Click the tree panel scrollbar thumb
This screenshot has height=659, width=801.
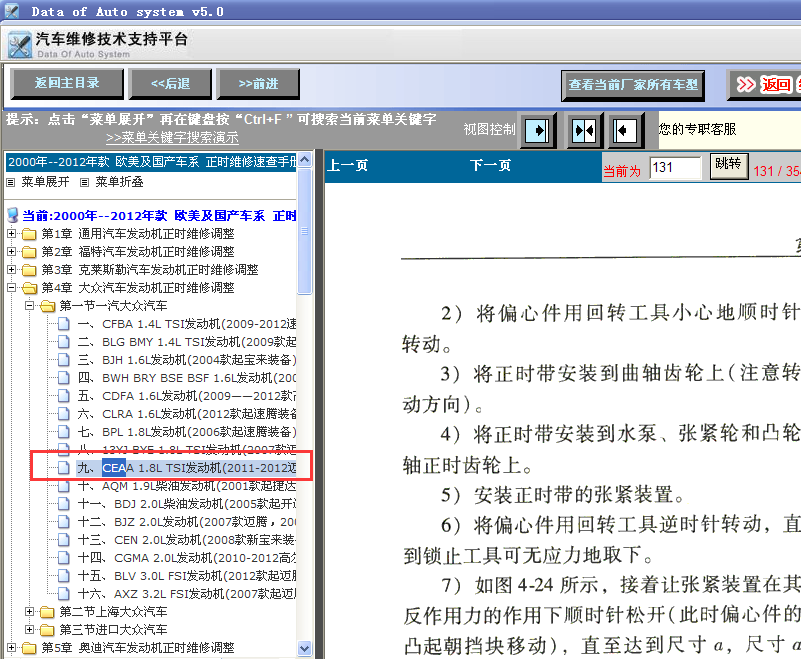(304, 231)
